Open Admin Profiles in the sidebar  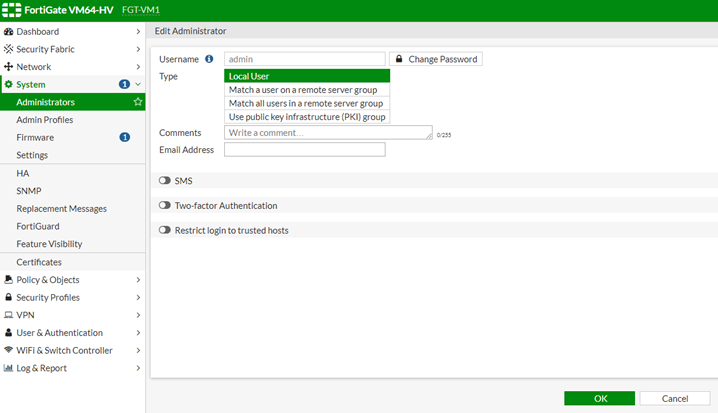44,120
